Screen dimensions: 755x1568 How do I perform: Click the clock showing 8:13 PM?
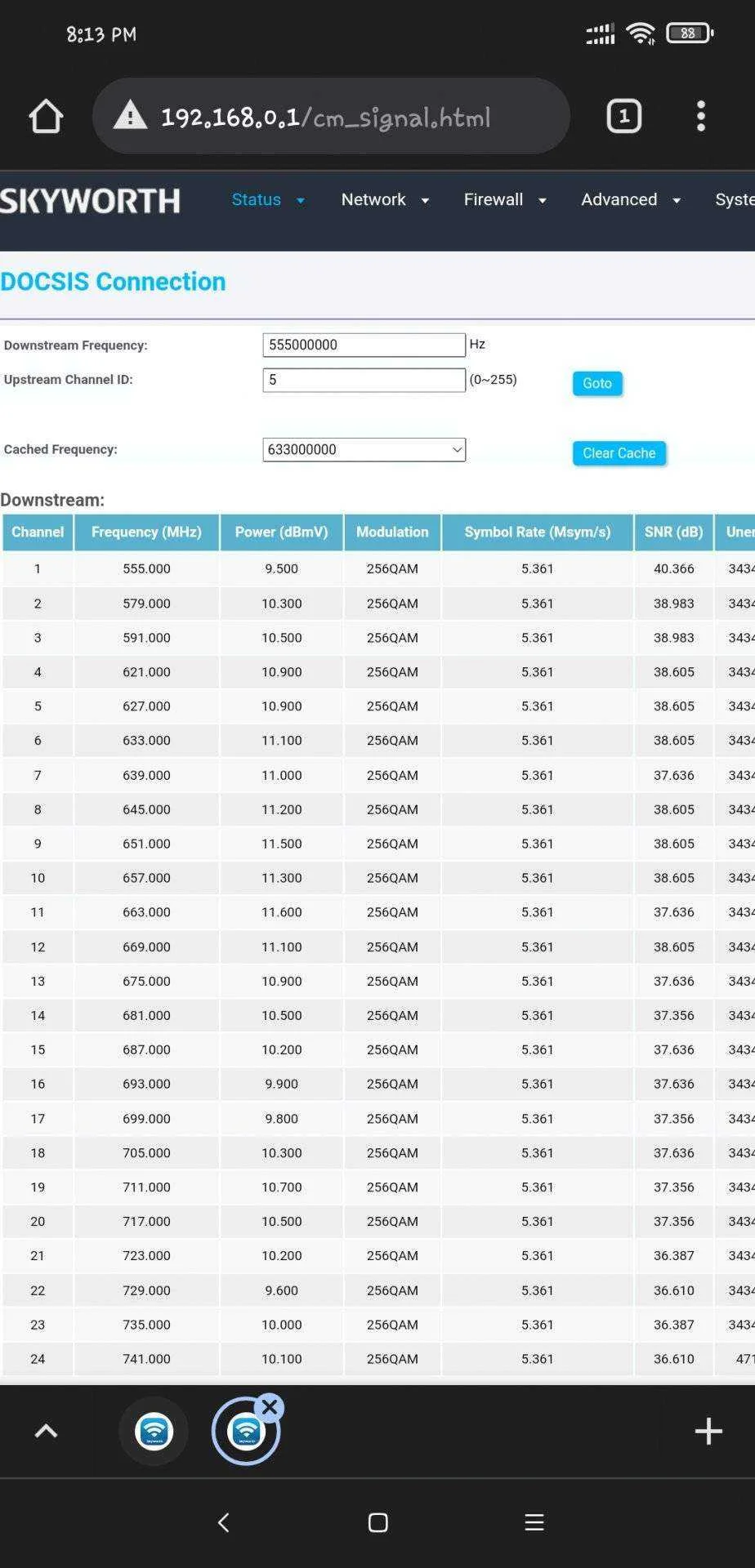(101, 34)
